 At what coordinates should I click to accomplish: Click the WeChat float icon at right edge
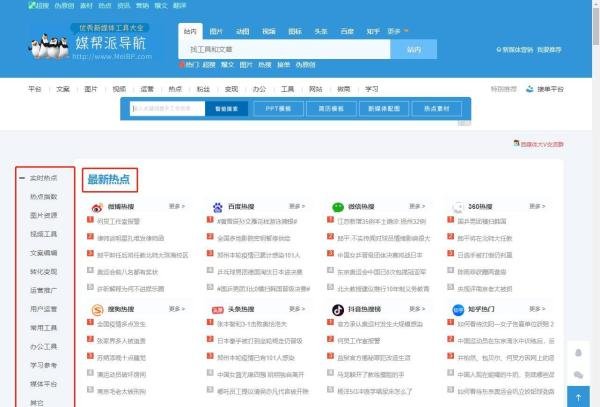point(578,375)
